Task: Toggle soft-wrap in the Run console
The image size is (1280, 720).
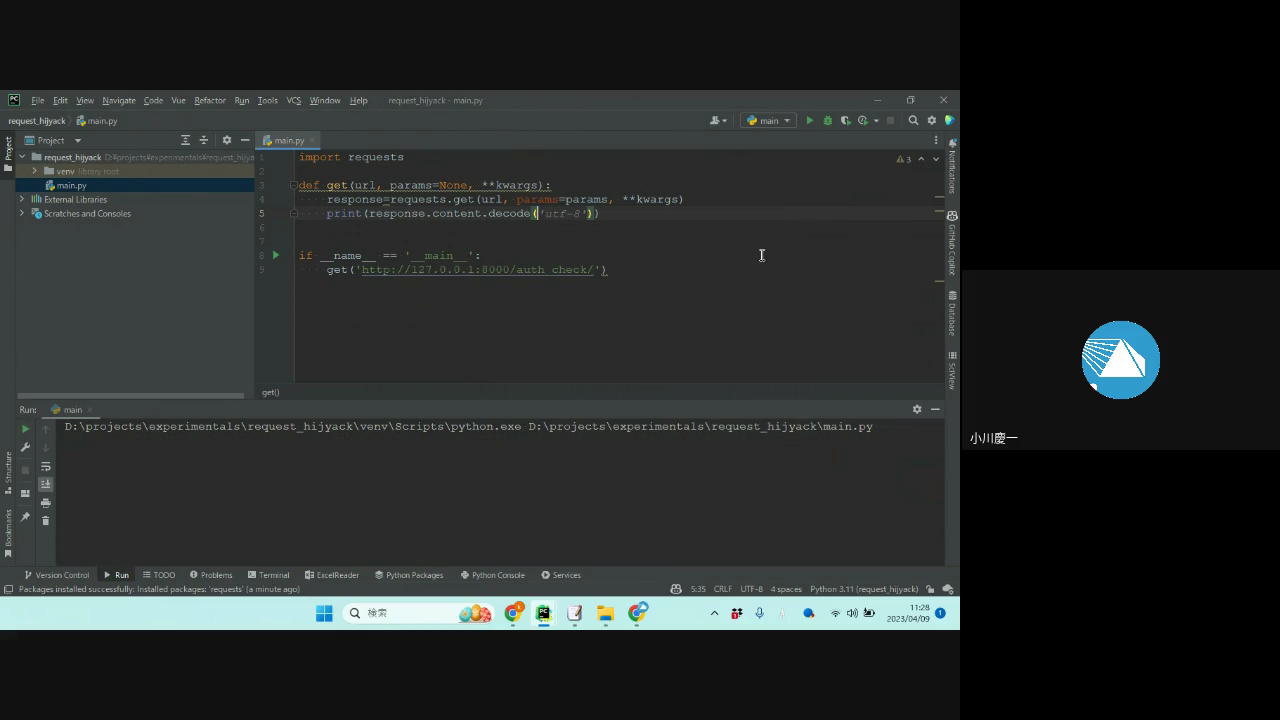Action: [x=45, y=467]
